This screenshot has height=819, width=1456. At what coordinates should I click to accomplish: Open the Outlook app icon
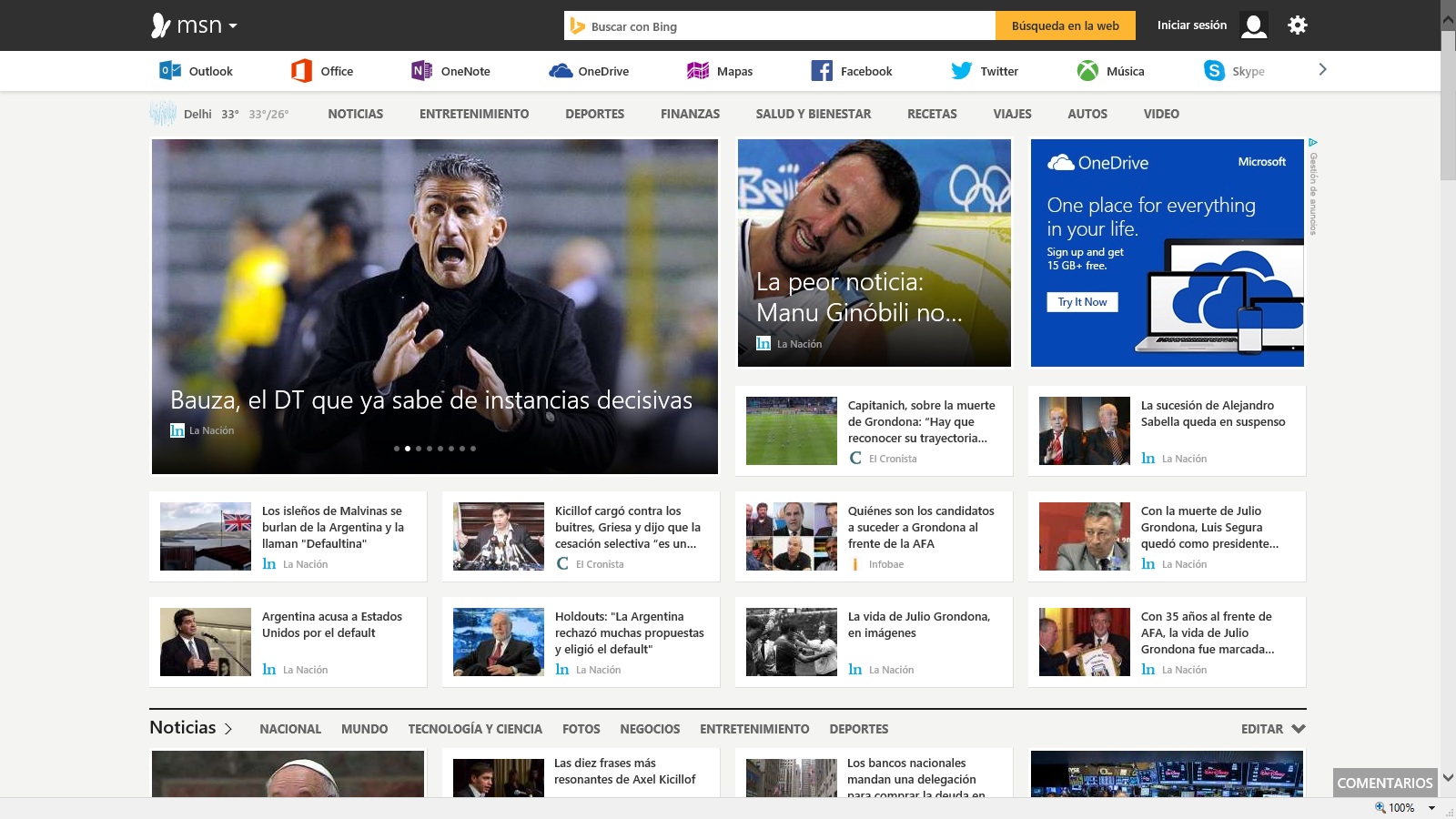click(x=167, y=70)
